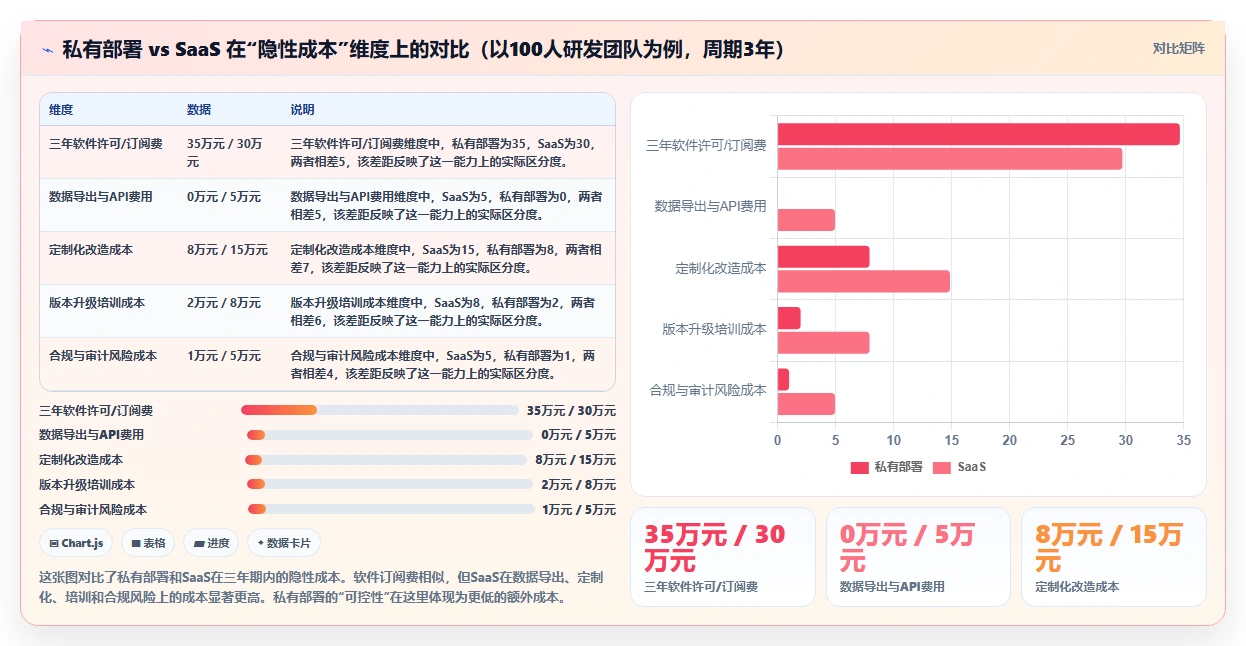The image size is (1246, 646).
Task: Click the 私有部署 bar for 定制化改造成本
Action: pyautogui.click(x=824, y=257)
